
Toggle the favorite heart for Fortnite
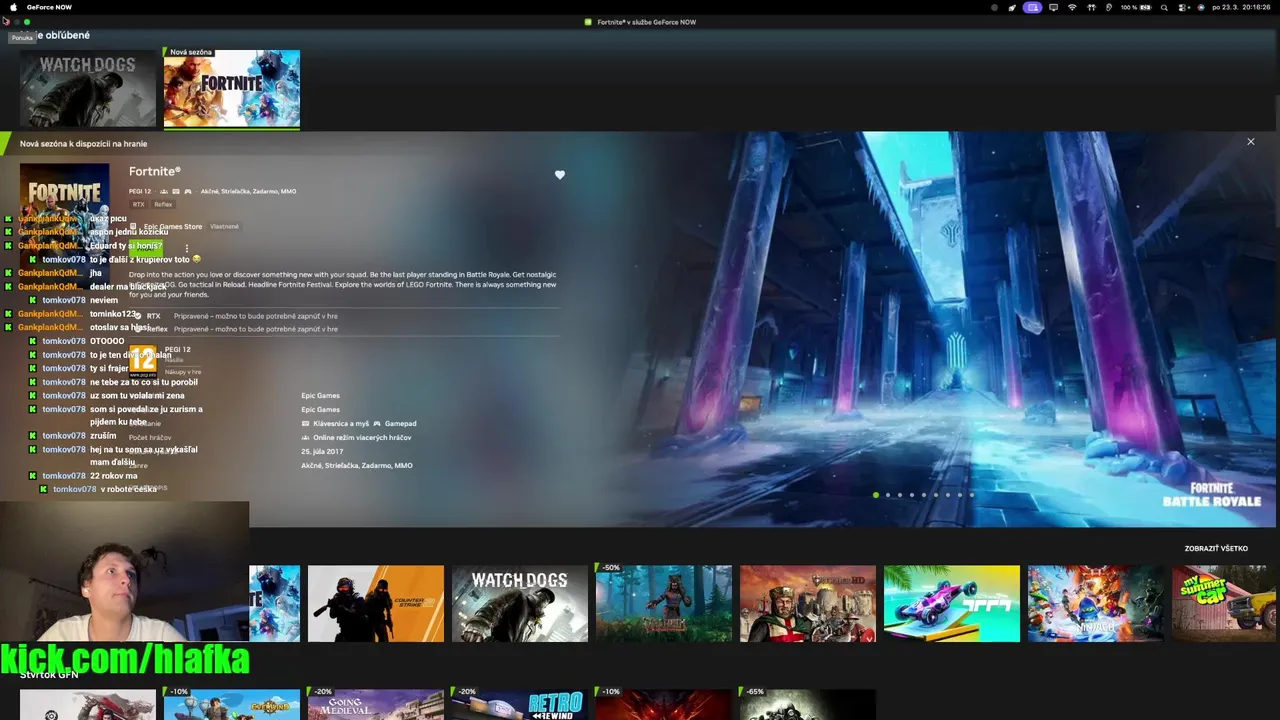(560, 175)
